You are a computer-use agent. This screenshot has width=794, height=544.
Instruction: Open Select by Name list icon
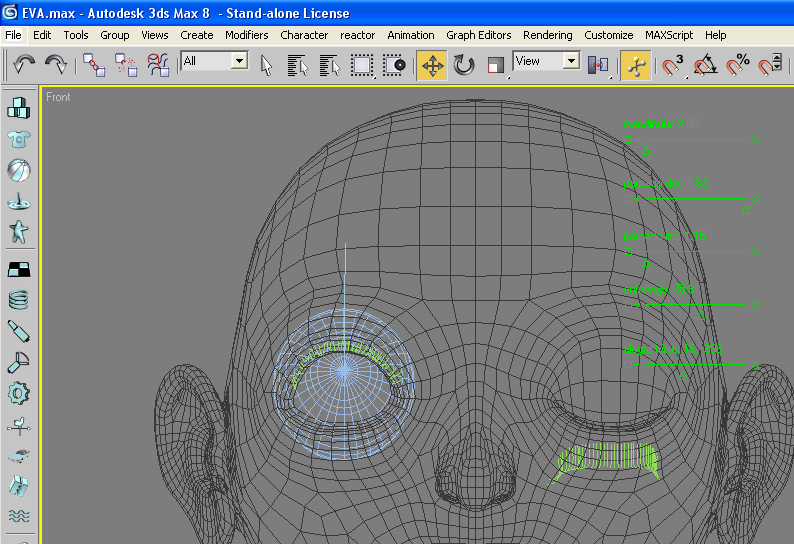(x=298, y=65)
